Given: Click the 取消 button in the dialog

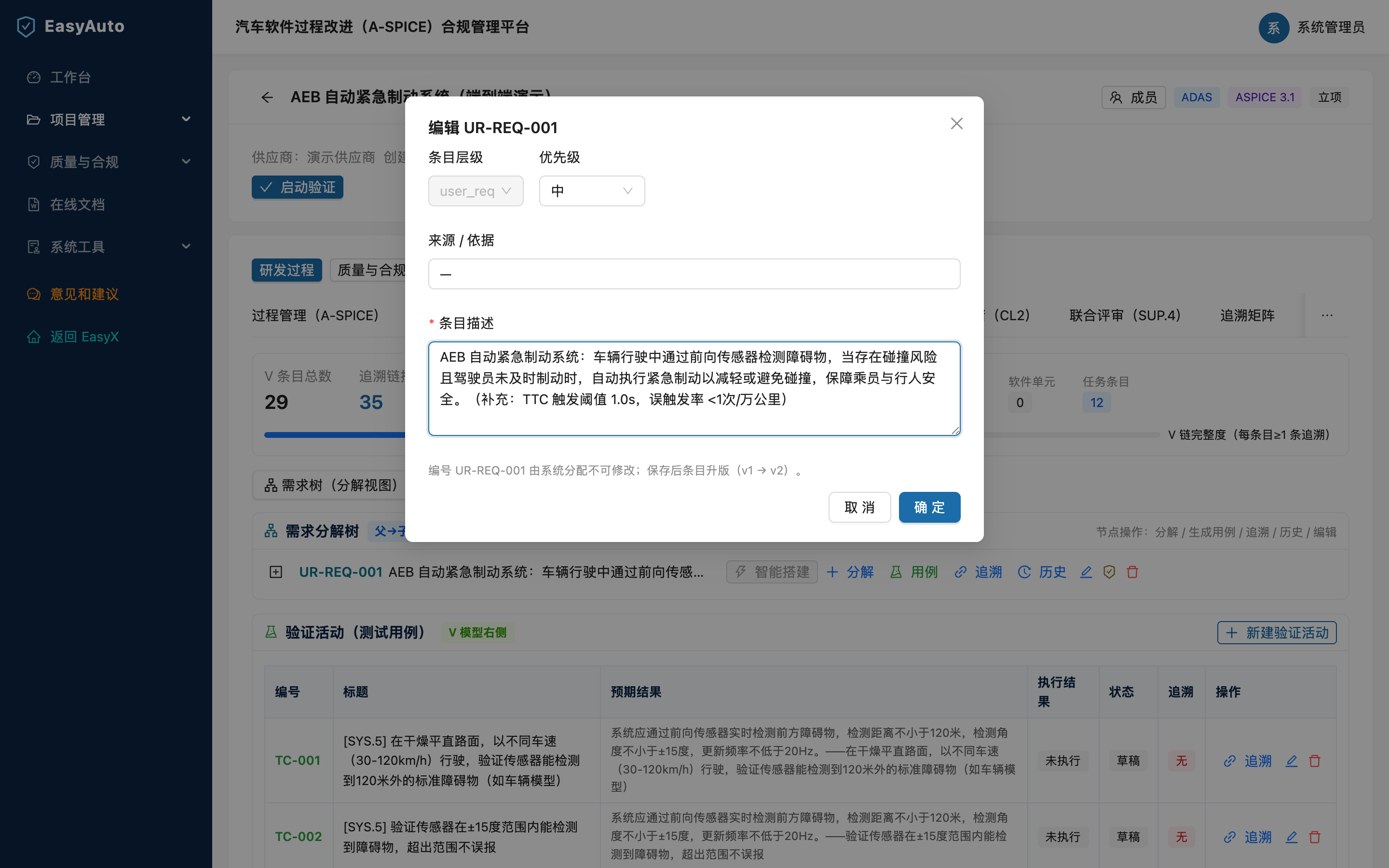Looking at the screenshot, I should click(x=859, y=507).
